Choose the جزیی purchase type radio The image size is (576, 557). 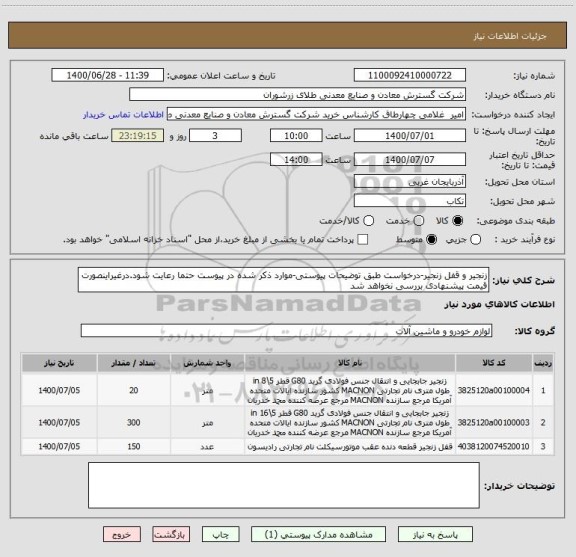tap(475, 240)
